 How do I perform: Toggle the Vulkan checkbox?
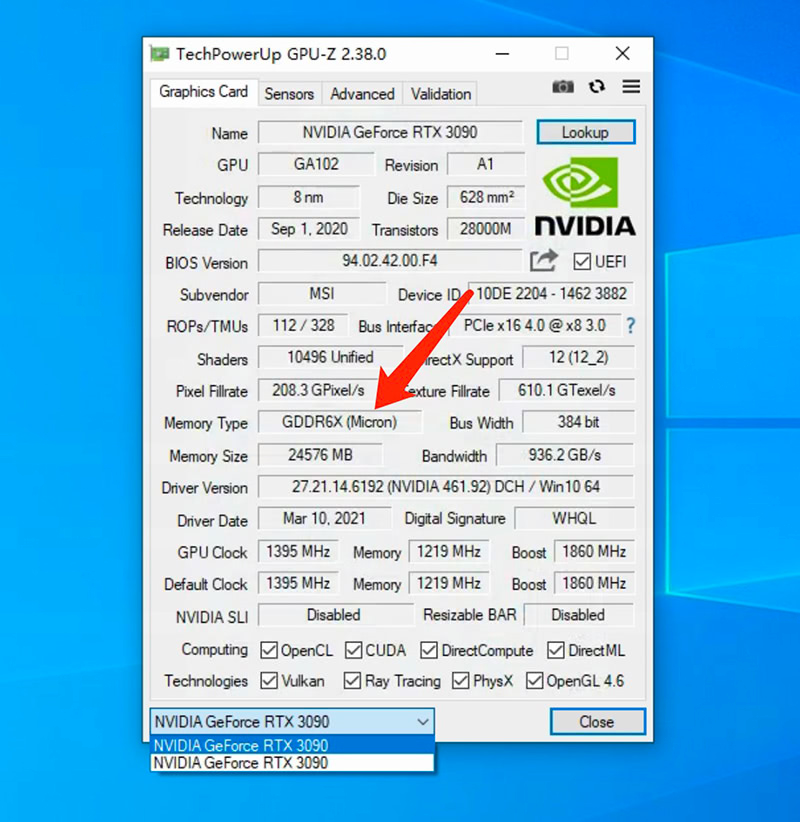point(269,681)
